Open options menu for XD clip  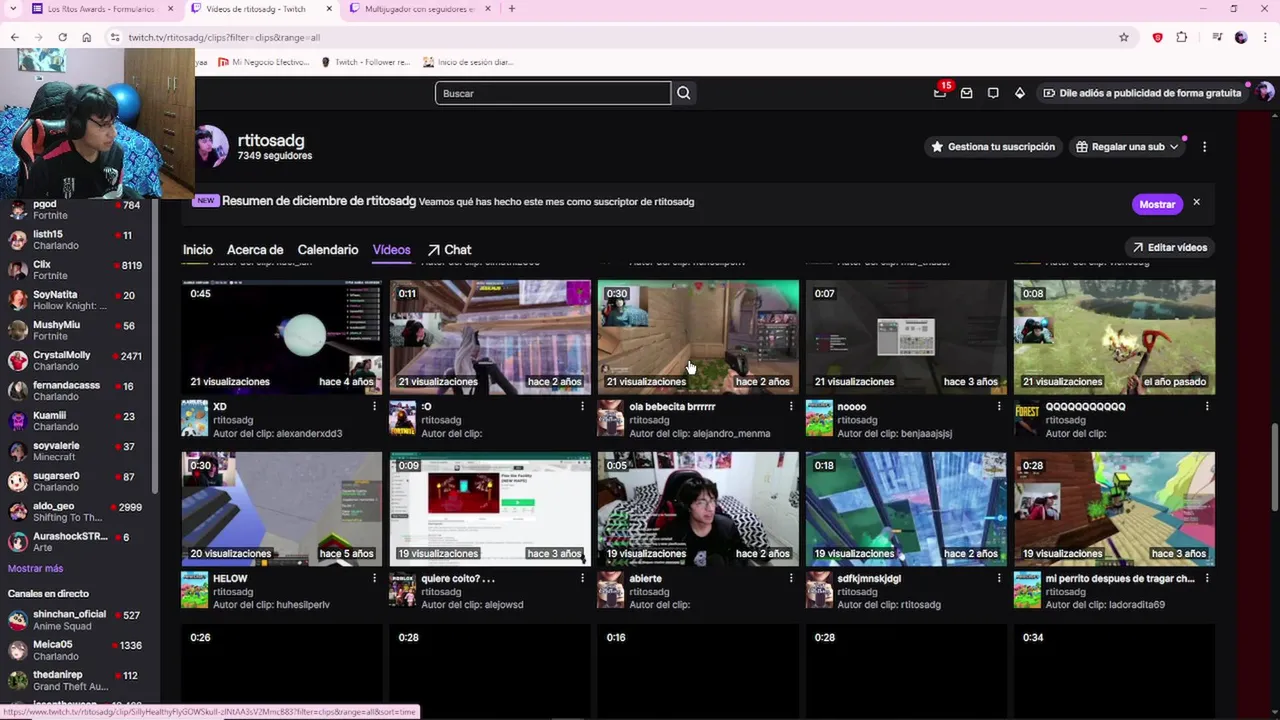click(374, 407)
